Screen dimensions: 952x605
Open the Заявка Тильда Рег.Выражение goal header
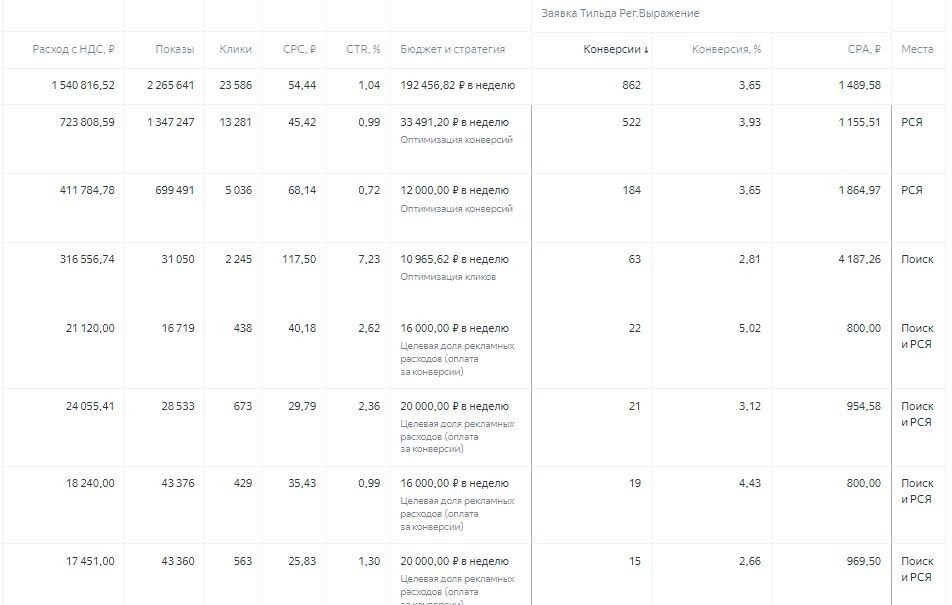tap(620, 13)
